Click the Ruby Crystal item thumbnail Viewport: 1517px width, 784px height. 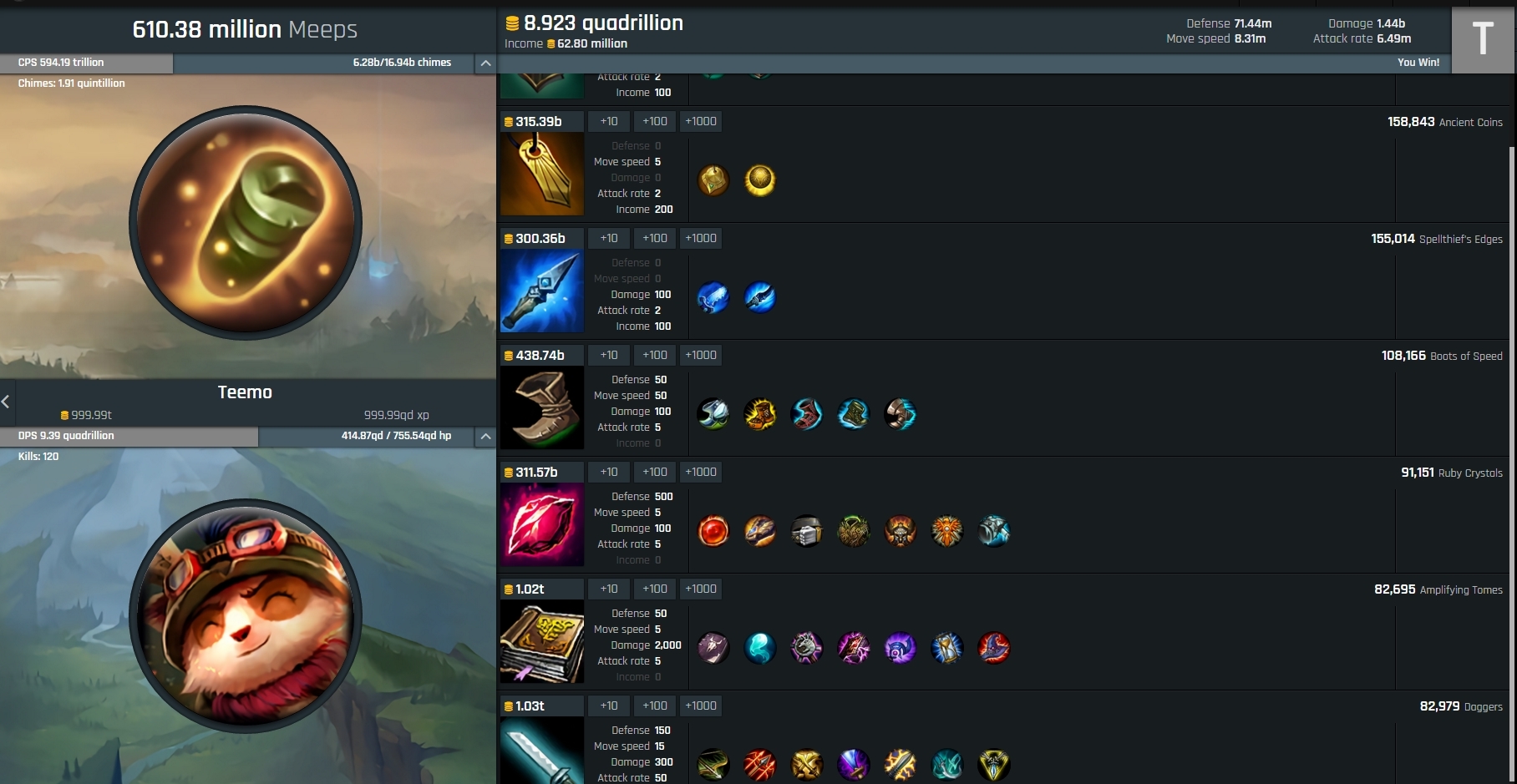[x=542, y=524]
